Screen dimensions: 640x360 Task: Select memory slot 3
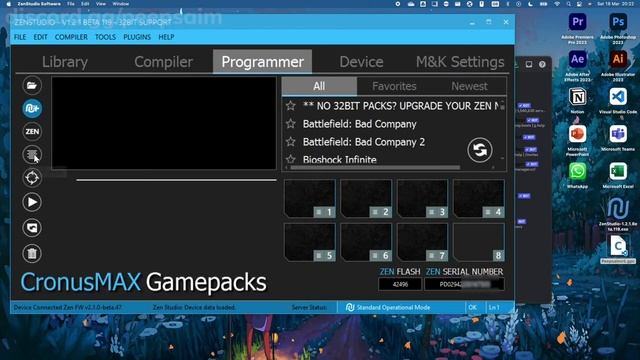tap(422, 198)
